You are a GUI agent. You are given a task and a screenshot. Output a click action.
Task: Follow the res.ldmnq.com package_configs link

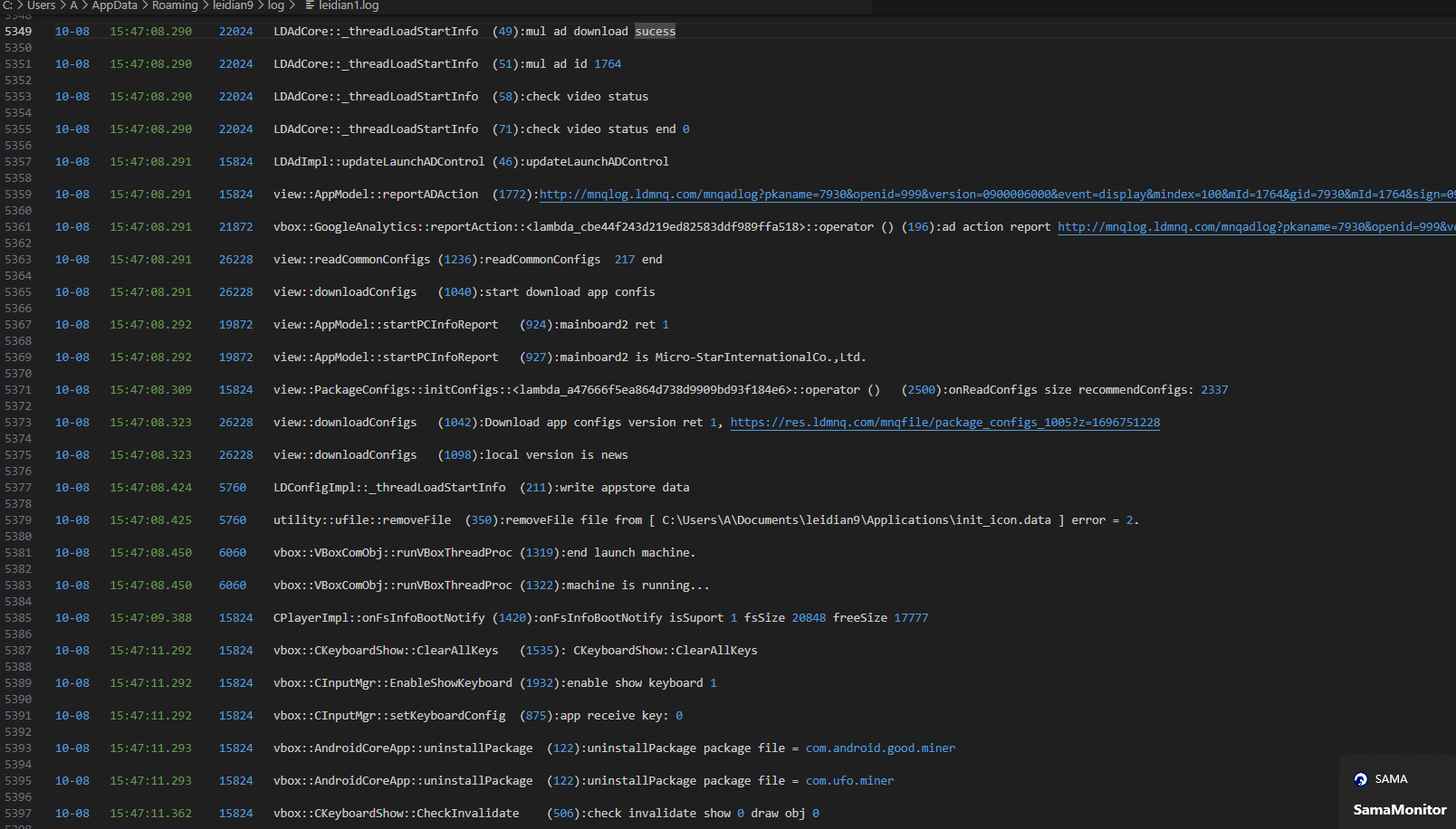944,423
